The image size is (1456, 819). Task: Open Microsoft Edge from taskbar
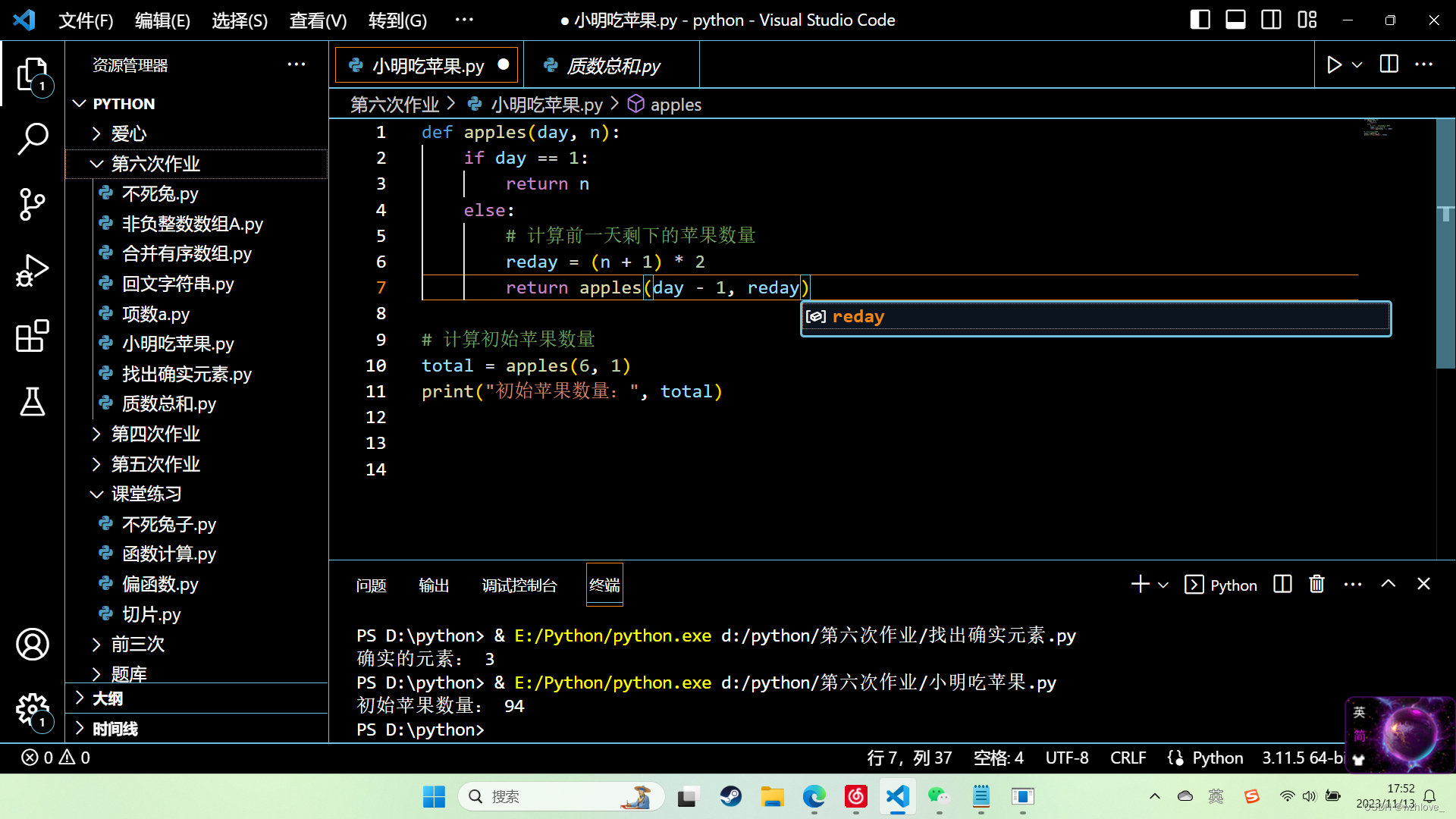pos(814,796)
